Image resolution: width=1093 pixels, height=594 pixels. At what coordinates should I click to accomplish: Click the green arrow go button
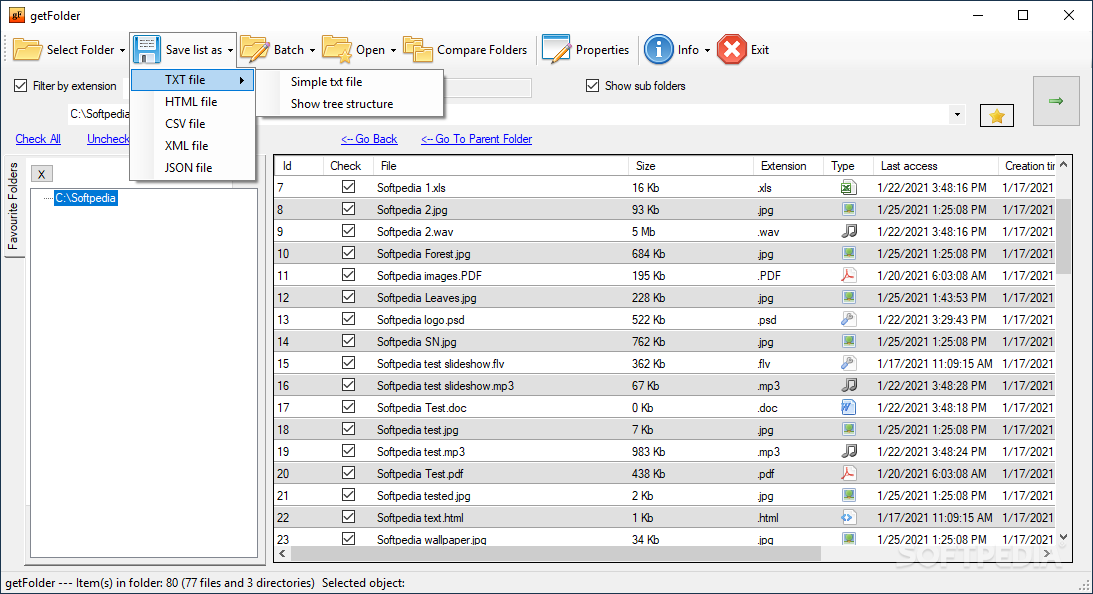pos(1056,101)
